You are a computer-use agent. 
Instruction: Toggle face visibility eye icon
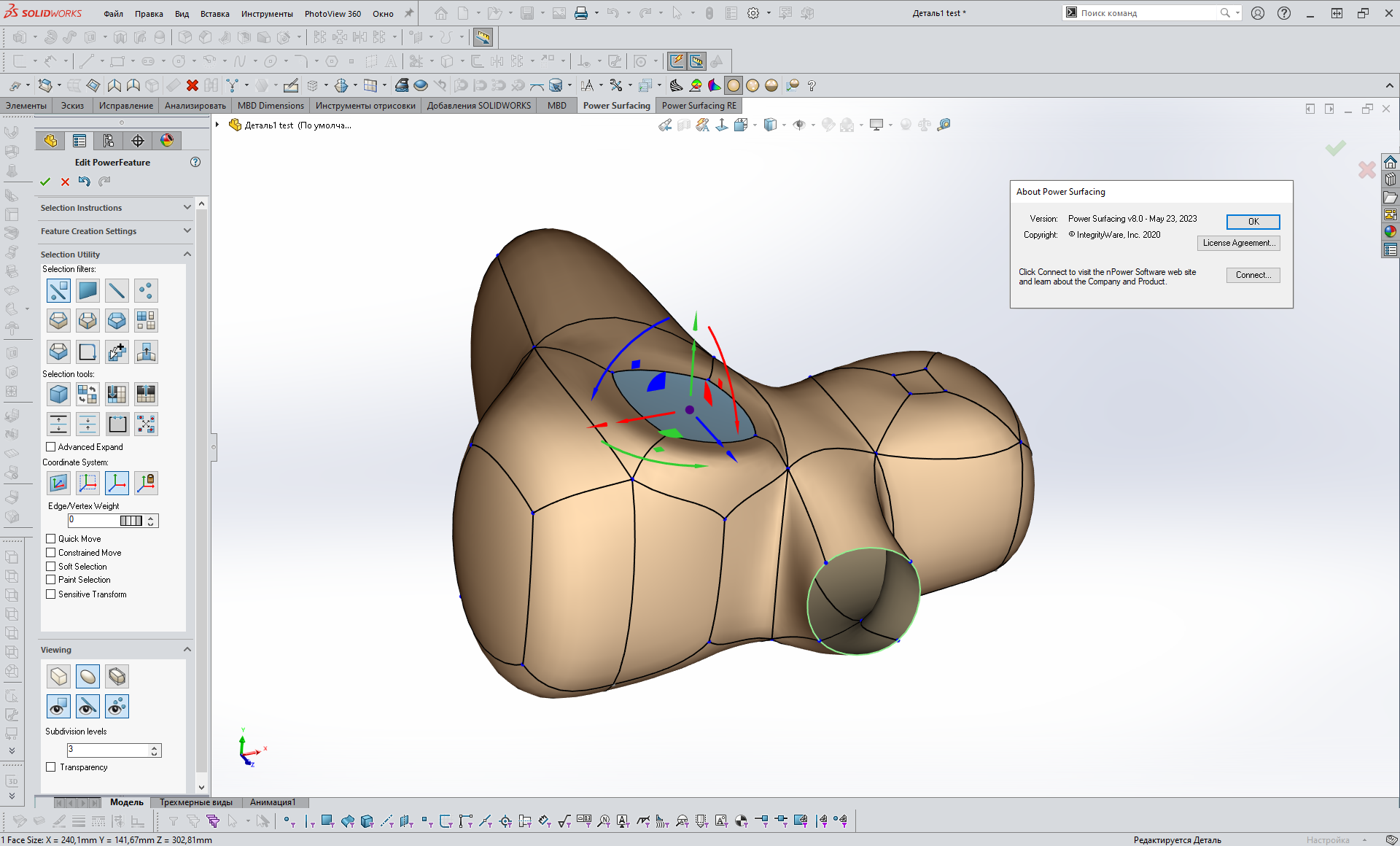[58, 706]
